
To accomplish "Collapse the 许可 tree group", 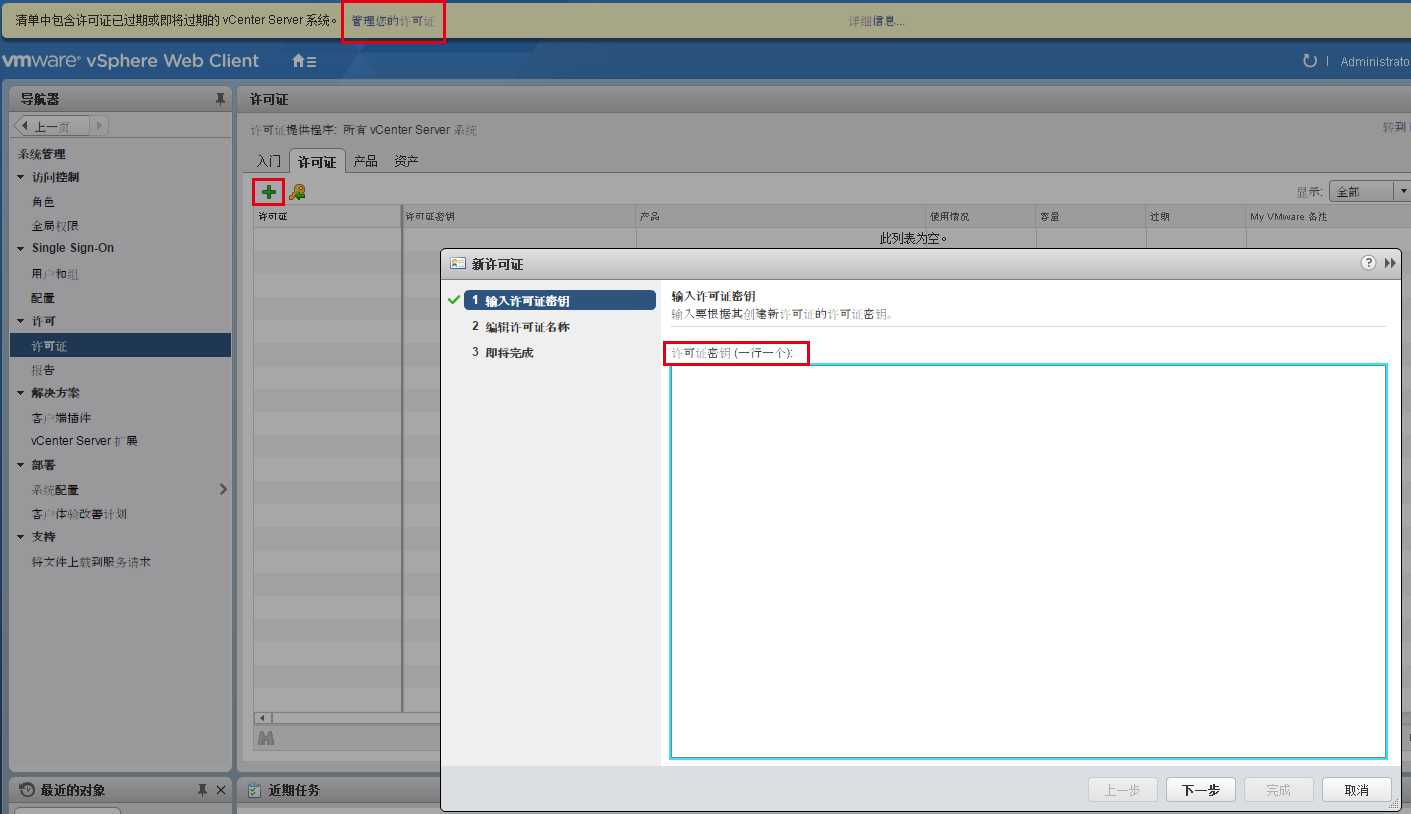I will coord(22,321).
